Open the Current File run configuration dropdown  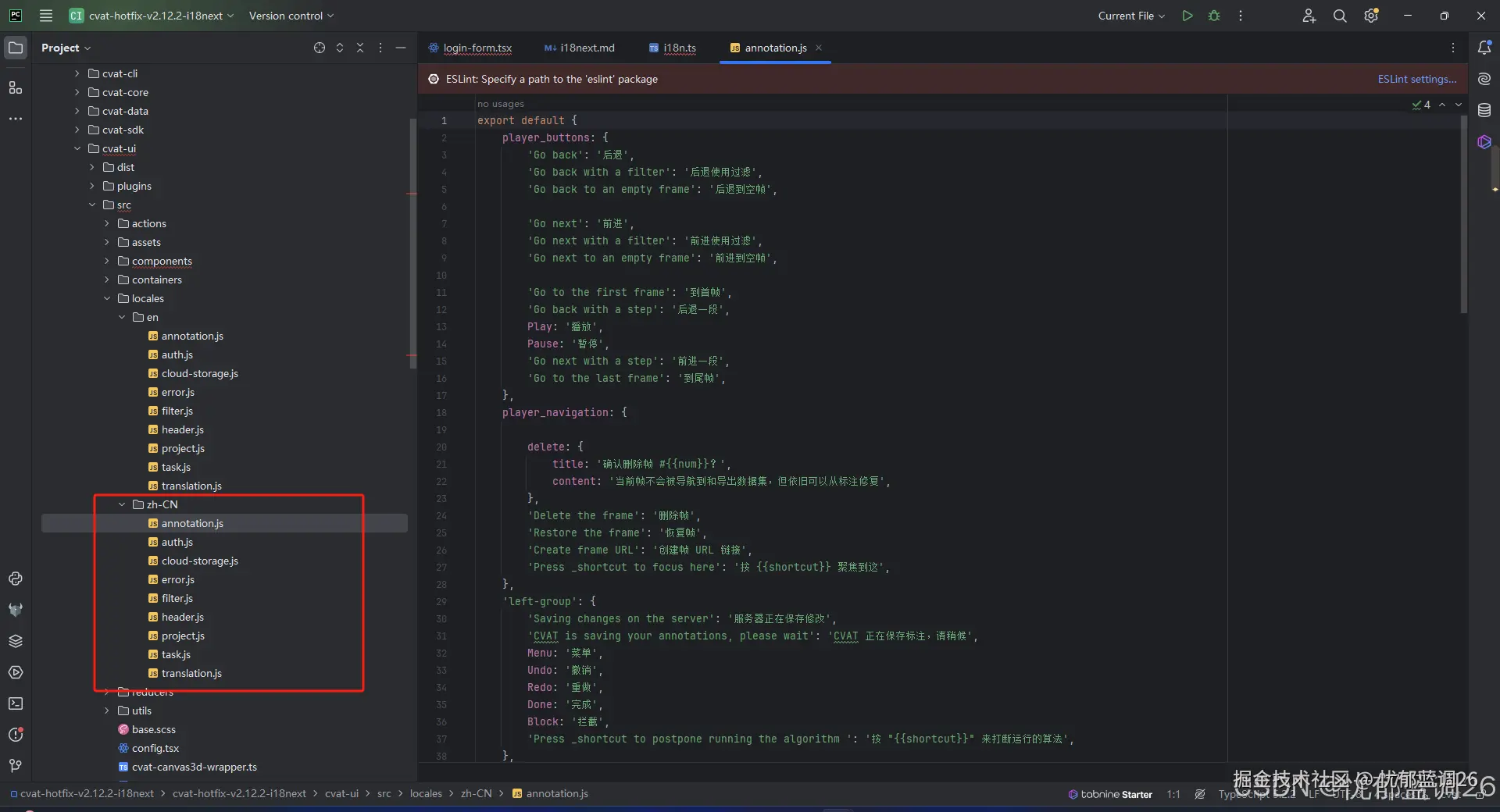click(1131, 16)
